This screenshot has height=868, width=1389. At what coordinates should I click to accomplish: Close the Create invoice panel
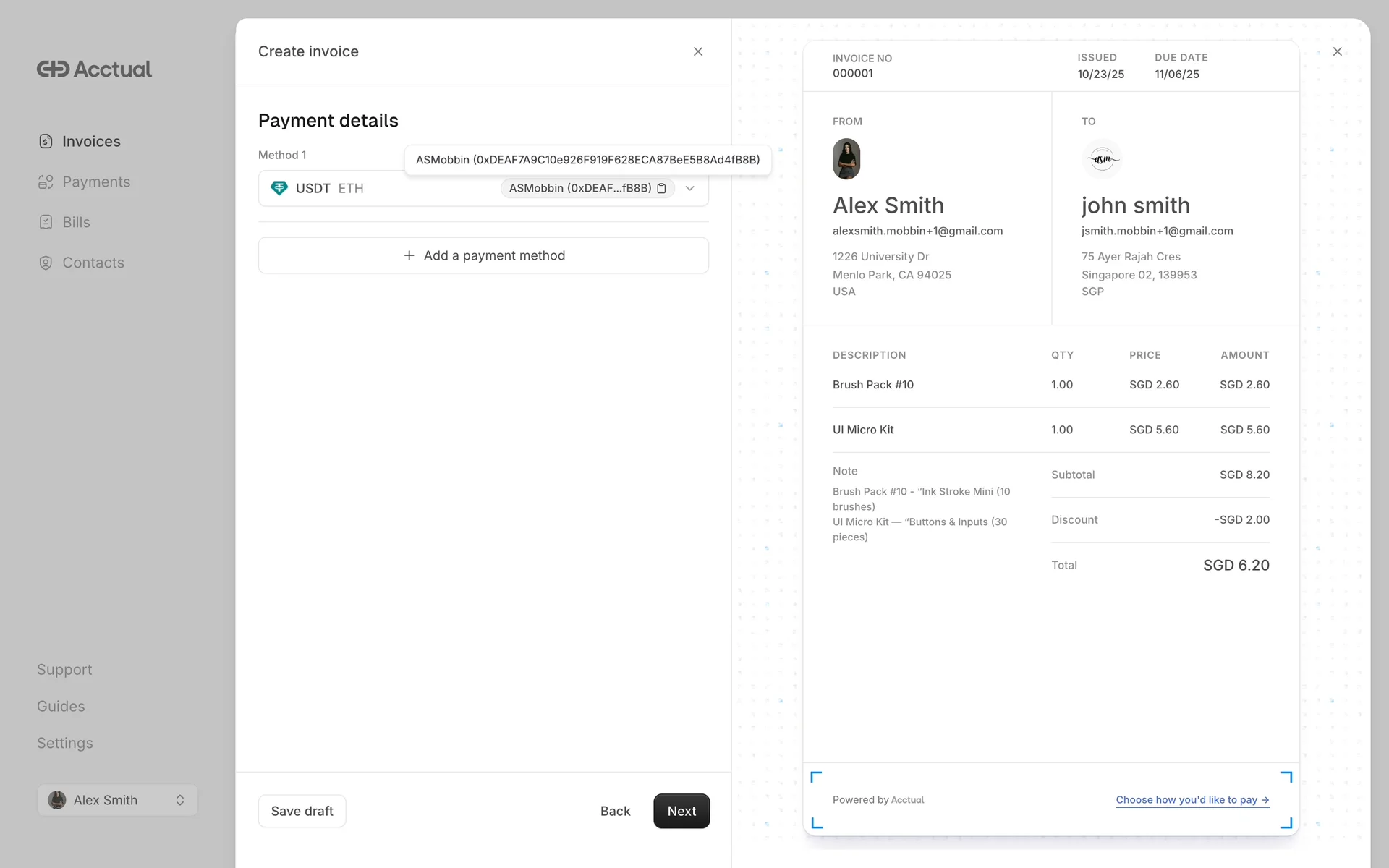click(698, 52)
